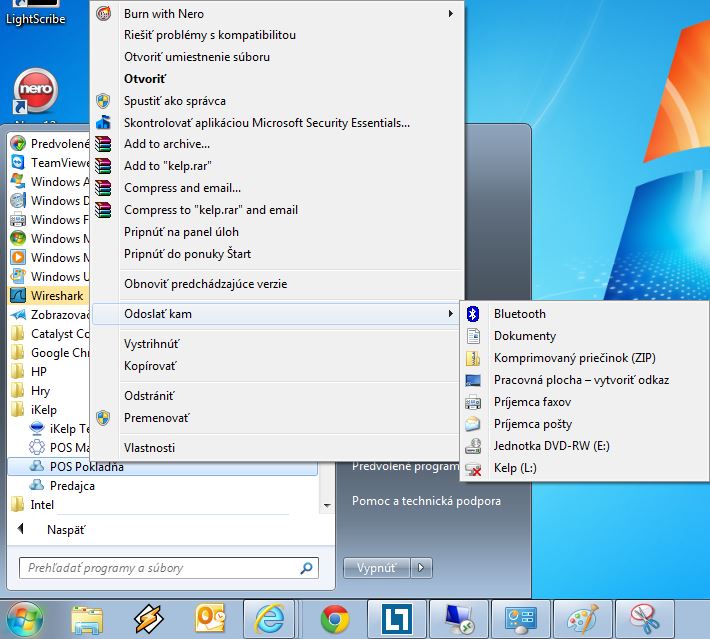Choose Spustiť ako správca menu entry
Image resolution: width=710 pixels, height=639 pixels.
pos(174,101)
